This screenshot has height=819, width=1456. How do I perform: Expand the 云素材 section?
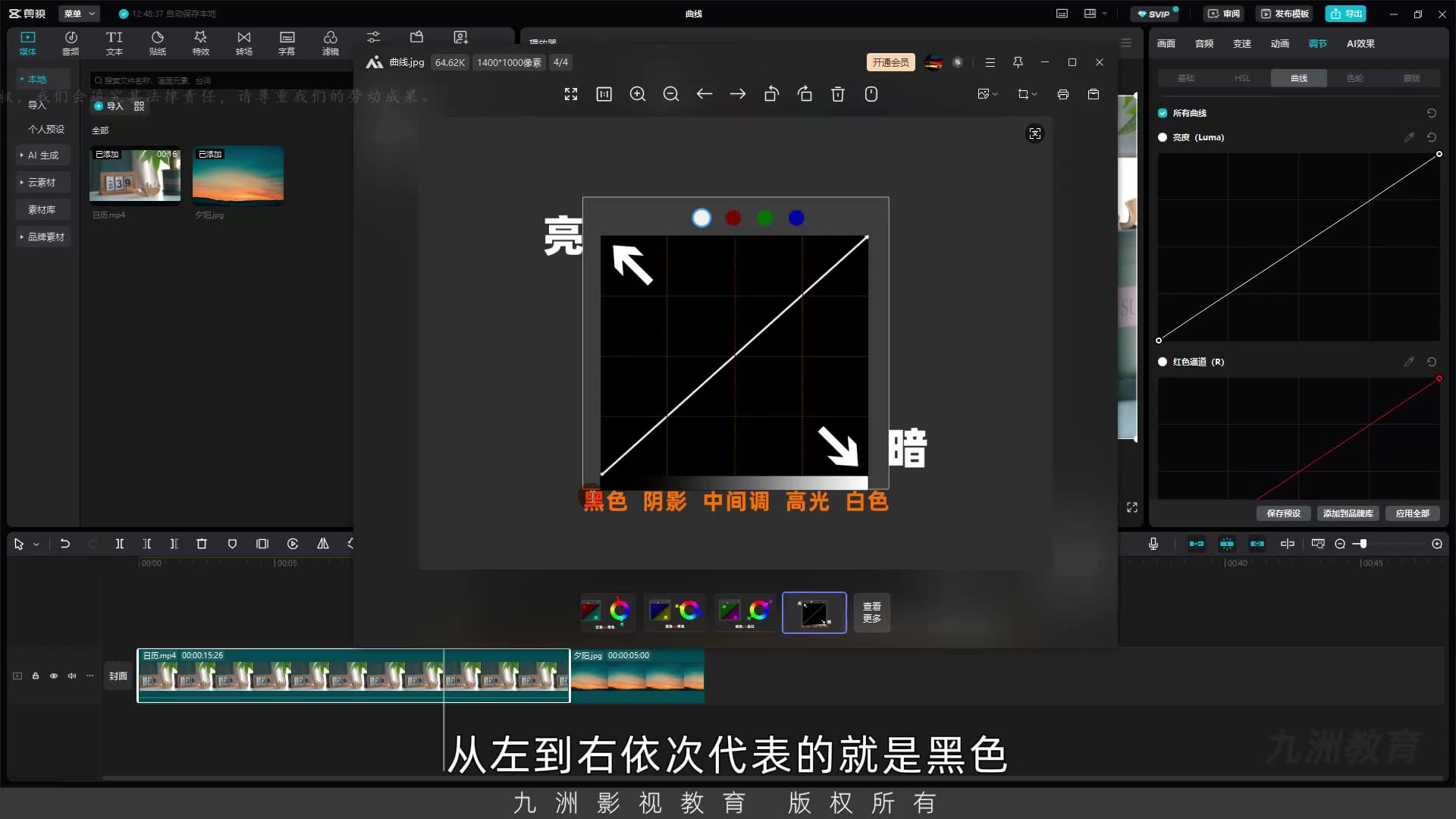click(21, 182)
